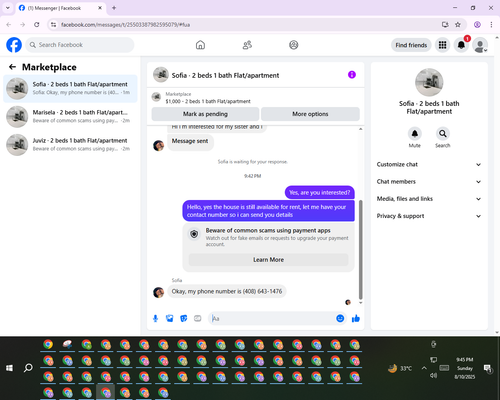Image resolution: width=500 pixels, height=400 pixels.
Task: Click the GIF icon in composer
Action: 198,319
